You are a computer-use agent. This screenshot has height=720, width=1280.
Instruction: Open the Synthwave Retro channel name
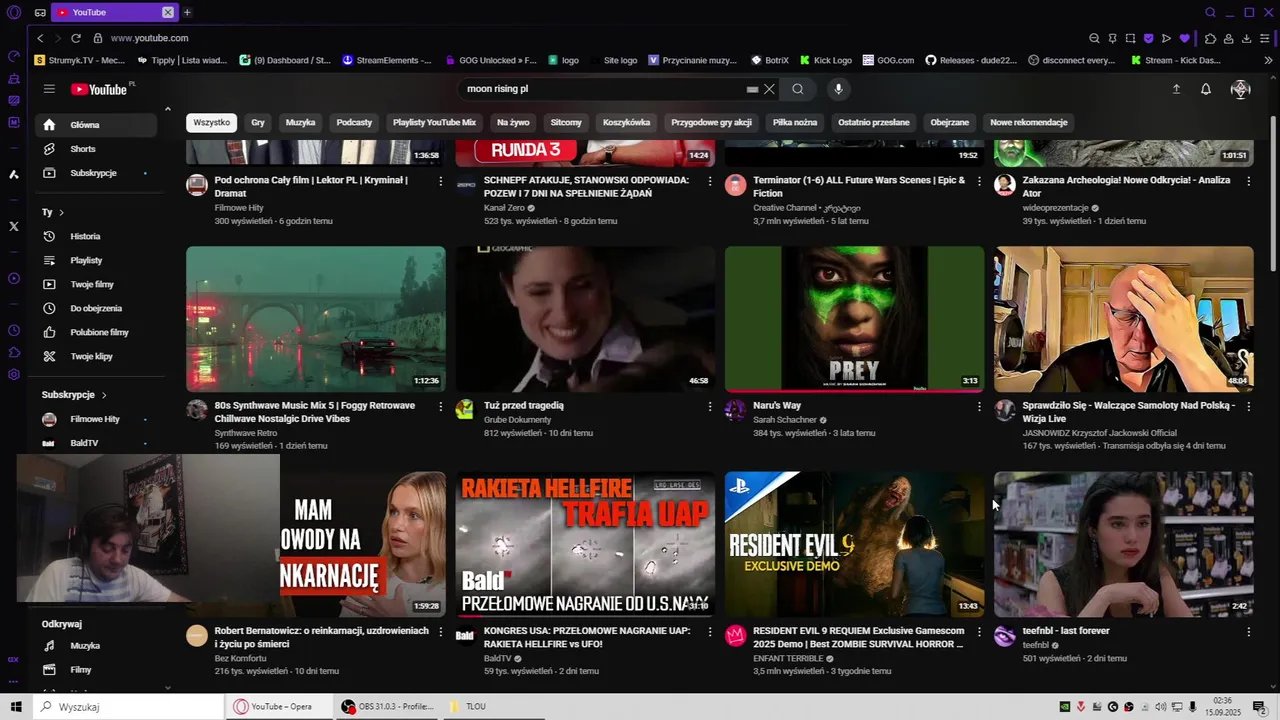click(x=246, y=433)
